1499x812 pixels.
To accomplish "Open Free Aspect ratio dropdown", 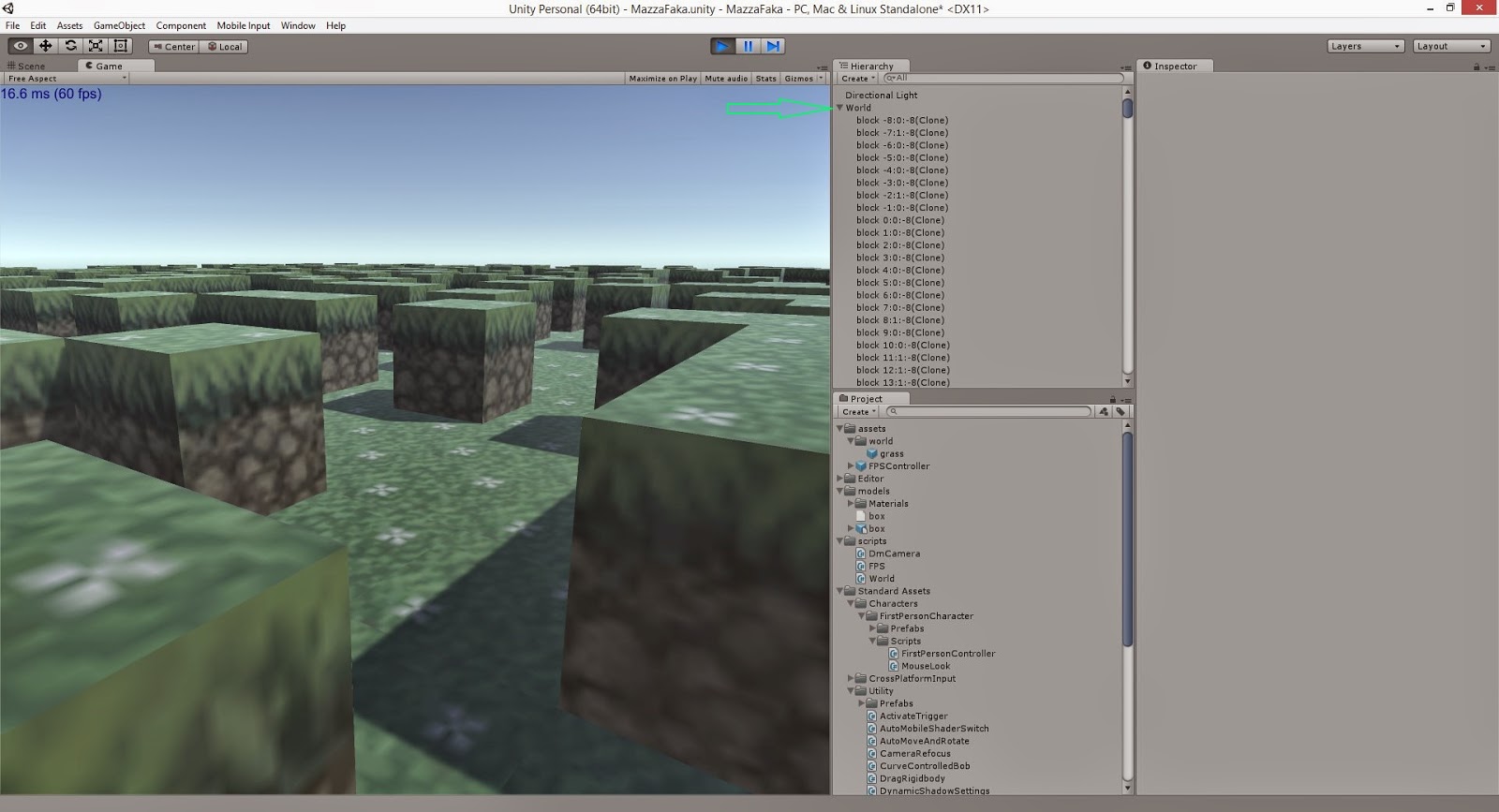I will (66, 79).
